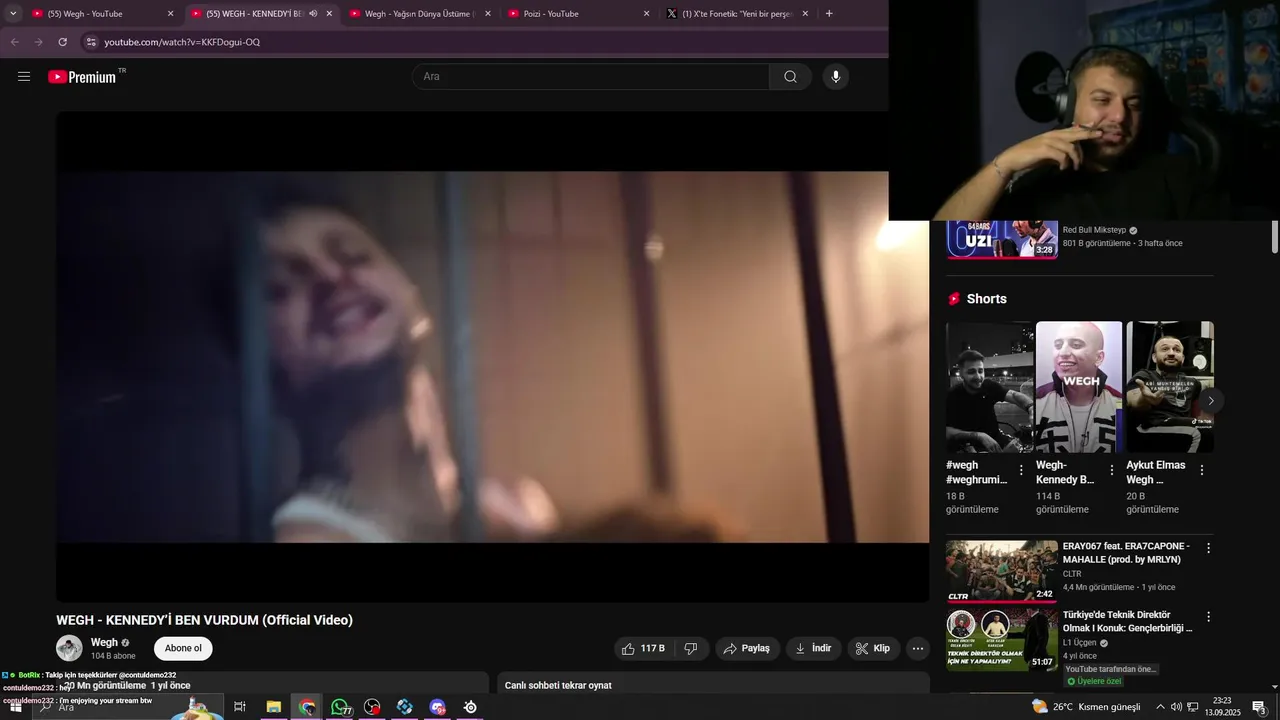Open options for Wegh- Kennedy B... short
This screenshot has width=1280, height=720.
[x=1112, y=470]
